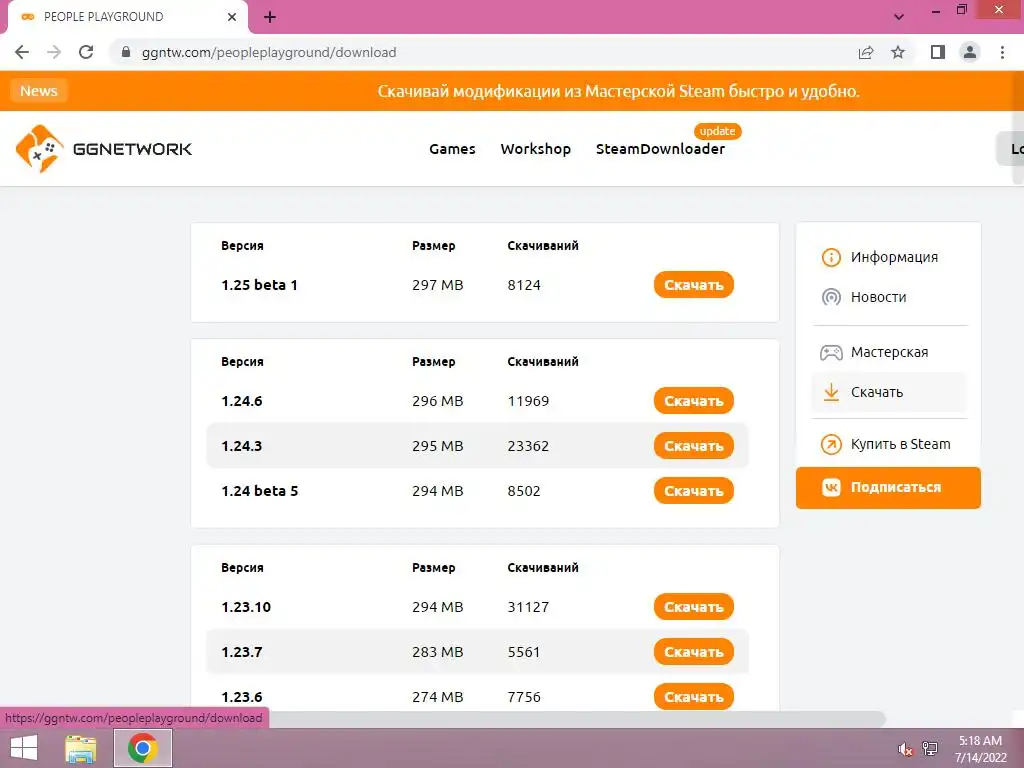Click the "297 MB" size value

point(438,285)
